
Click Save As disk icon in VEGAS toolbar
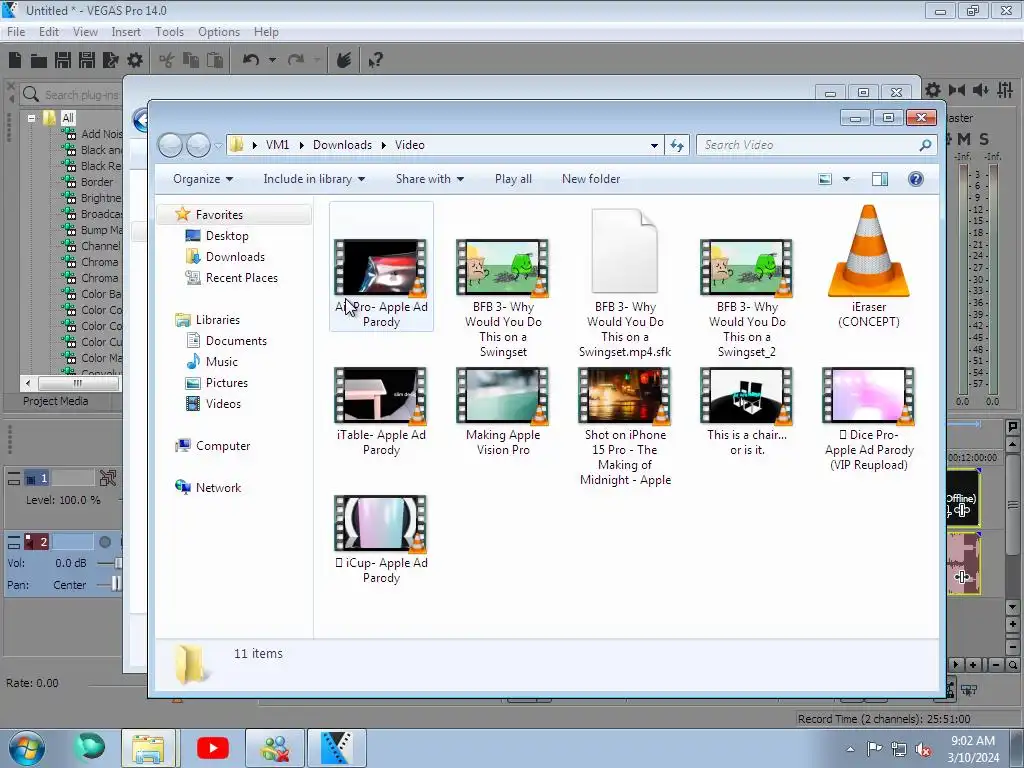tap(87, 60)
